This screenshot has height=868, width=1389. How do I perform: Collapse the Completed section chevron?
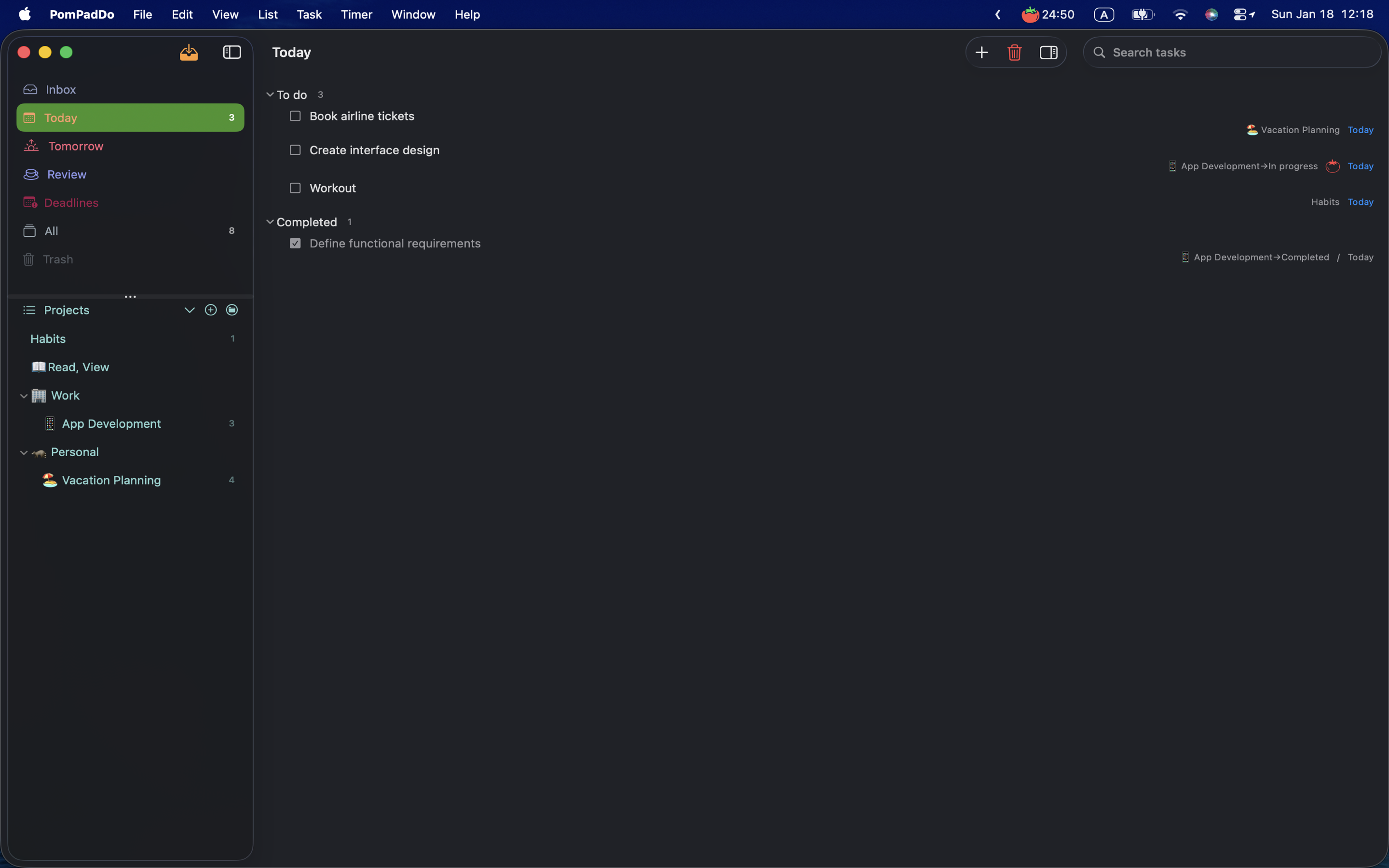(x=270, y=222)
